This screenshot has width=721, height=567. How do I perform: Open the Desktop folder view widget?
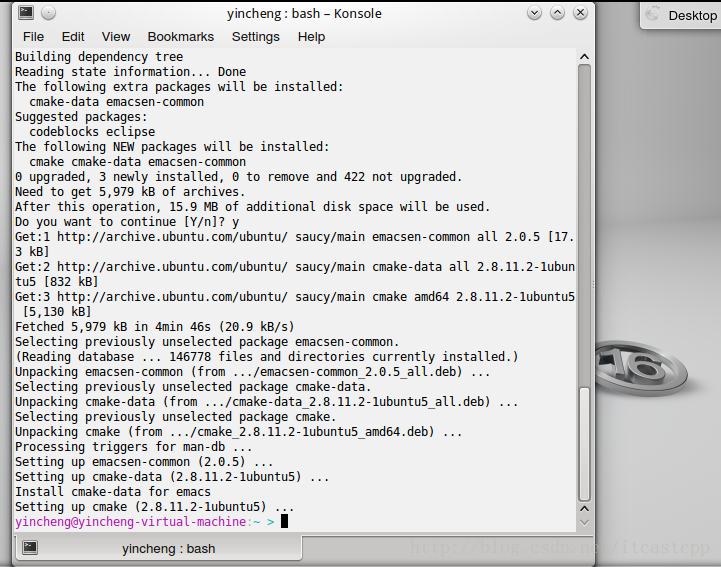681,15
